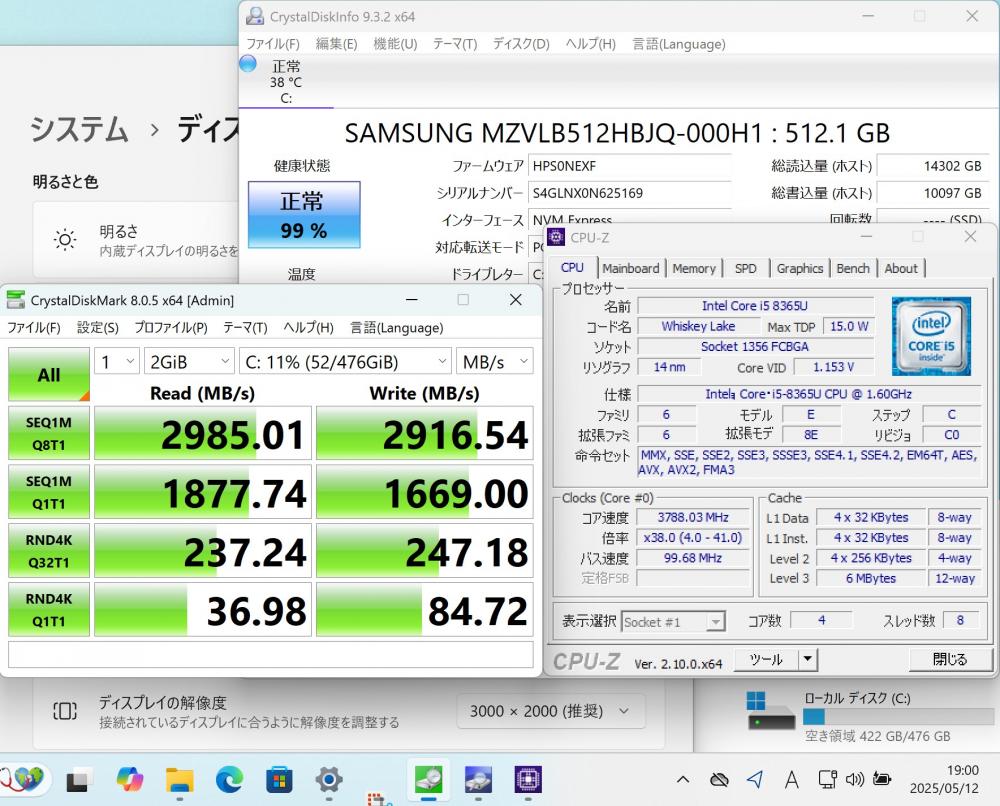Screen dimensions: 1000x806
Task: Open the CPU-Z tools dropdown arrow
Action: click(808, 659)
